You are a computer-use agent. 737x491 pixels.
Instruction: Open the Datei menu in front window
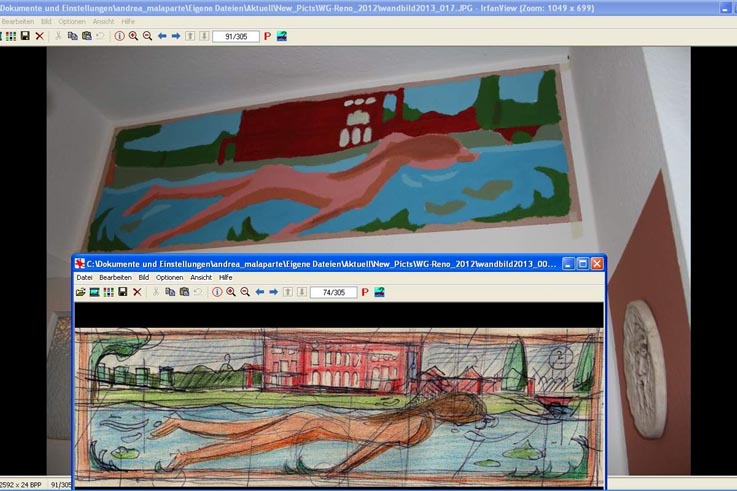coord(84,277)
